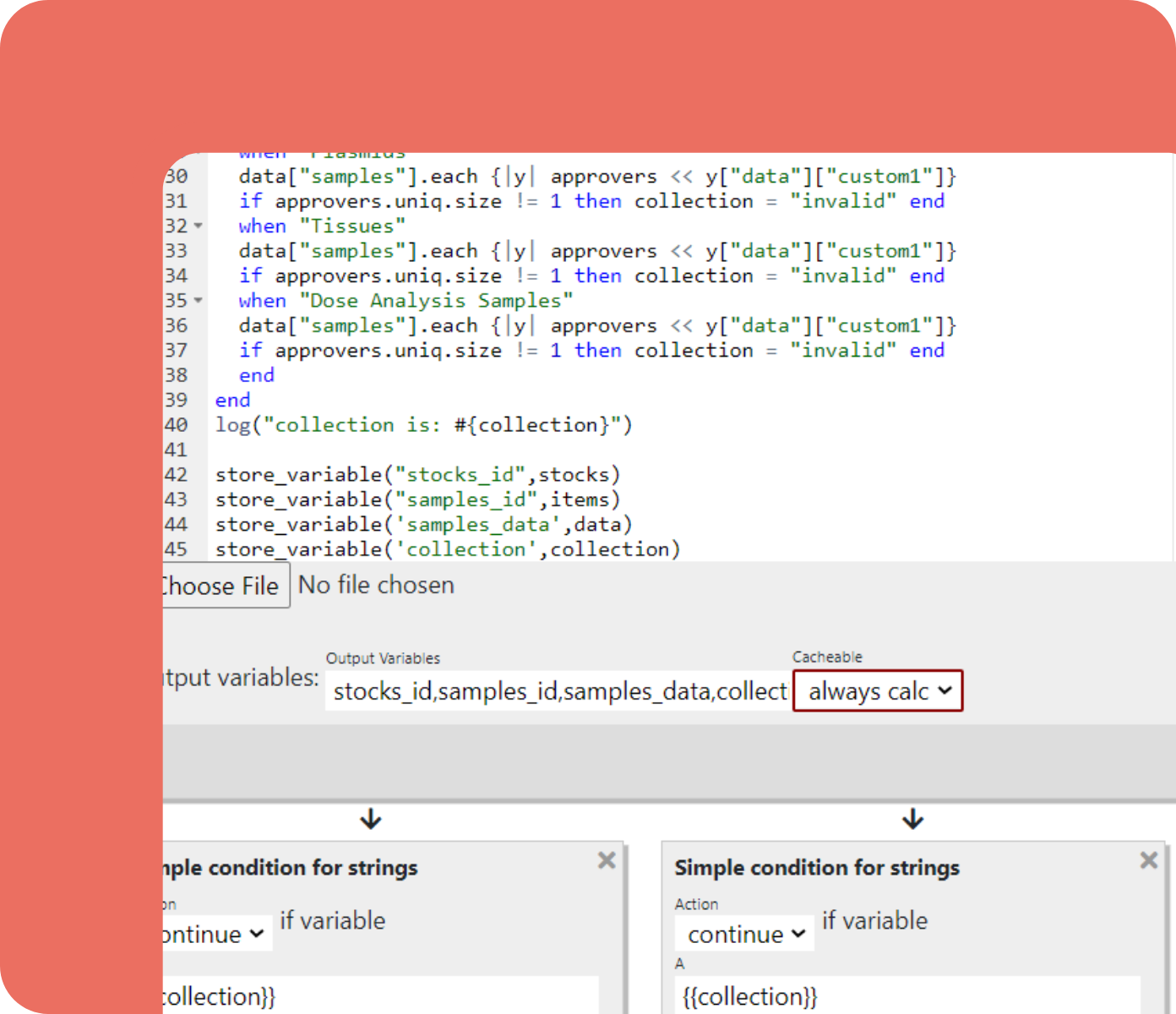
Task: Click the "No file chosen" label
Action: (376, 585)
